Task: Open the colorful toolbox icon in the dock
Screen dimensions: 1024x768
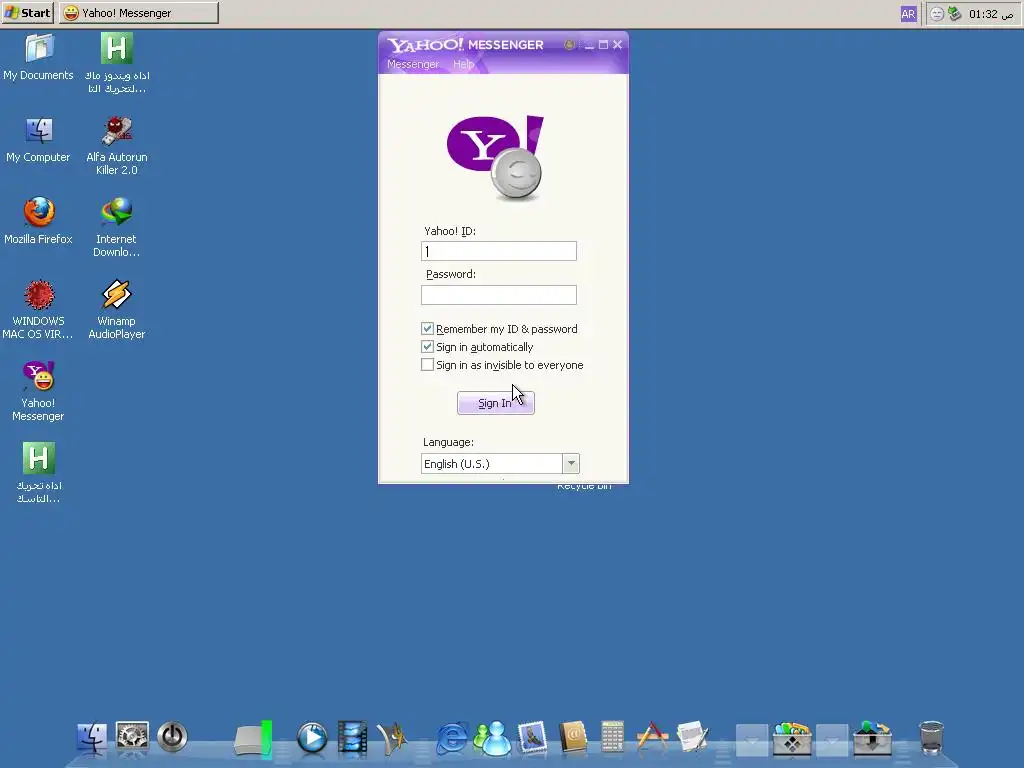Action: (x=792, y=738)
